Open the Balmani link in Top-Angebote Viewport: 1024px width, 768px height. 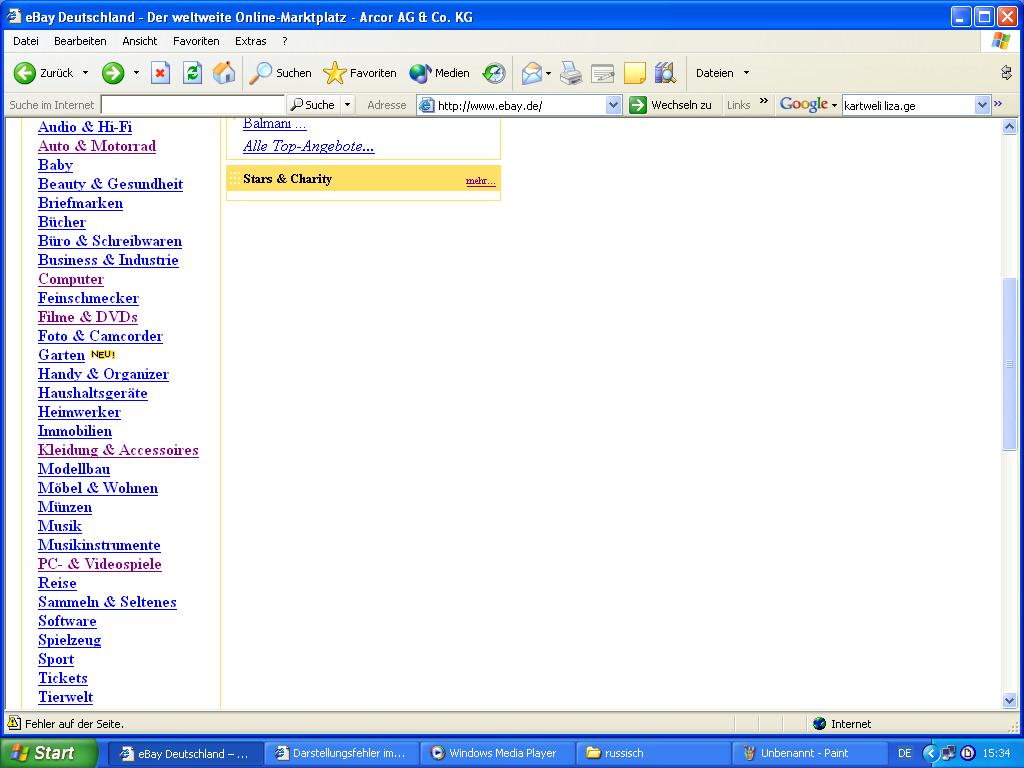click(274, 123)
